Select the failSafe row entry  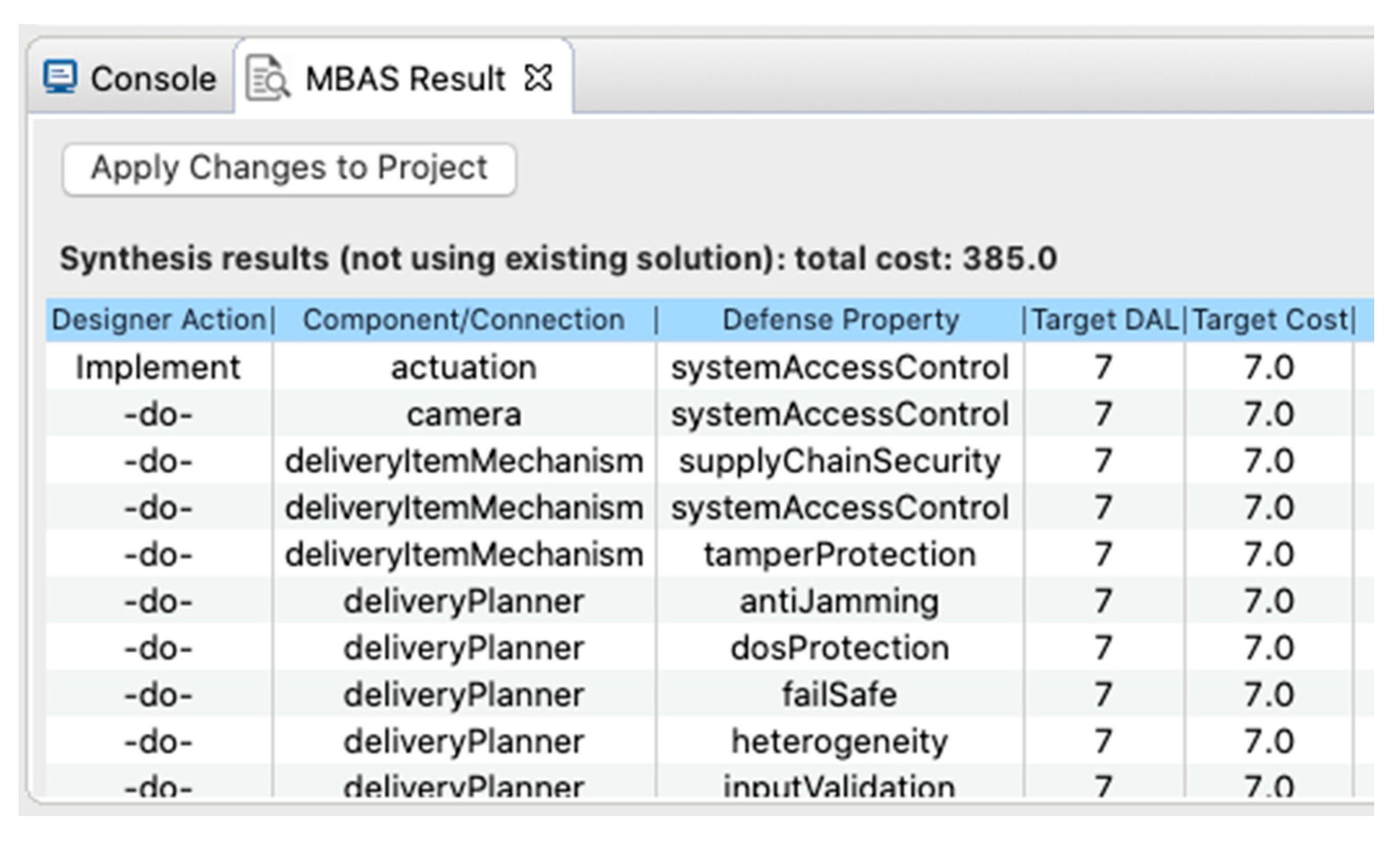click(x=840, y=695)
